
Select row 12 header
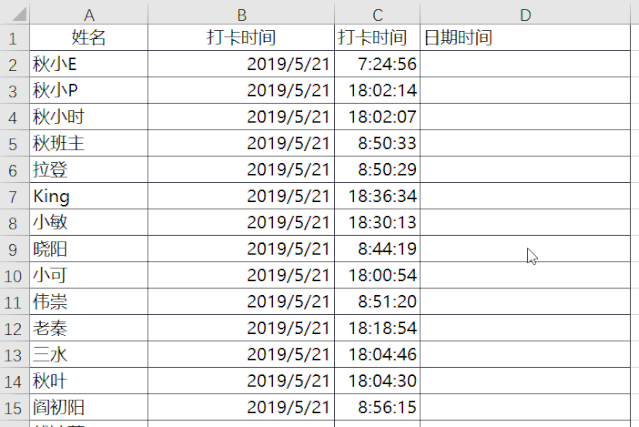(14, 328)
